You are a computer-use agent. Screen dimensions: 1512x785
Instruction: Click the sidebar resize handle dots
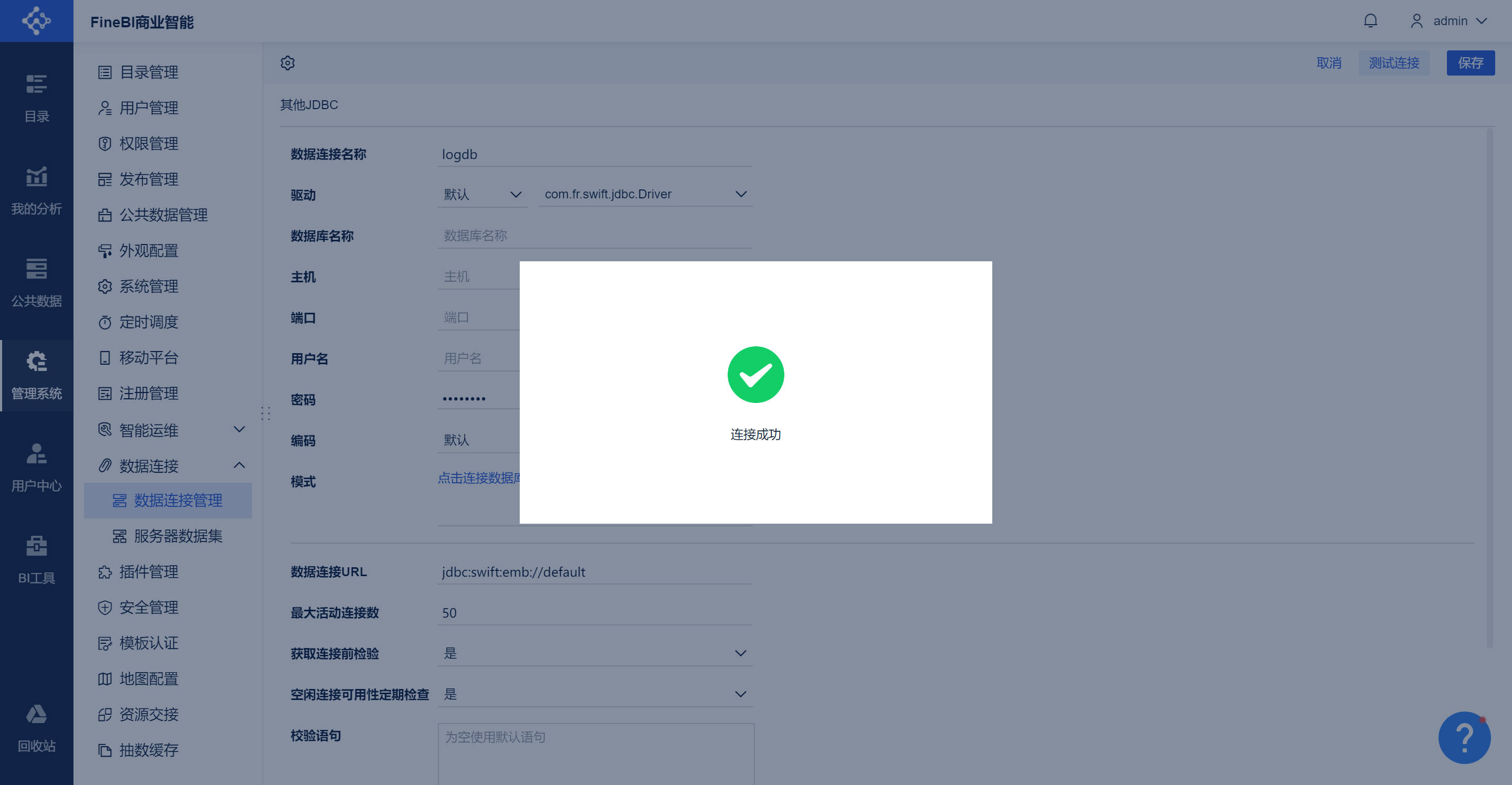265,413
